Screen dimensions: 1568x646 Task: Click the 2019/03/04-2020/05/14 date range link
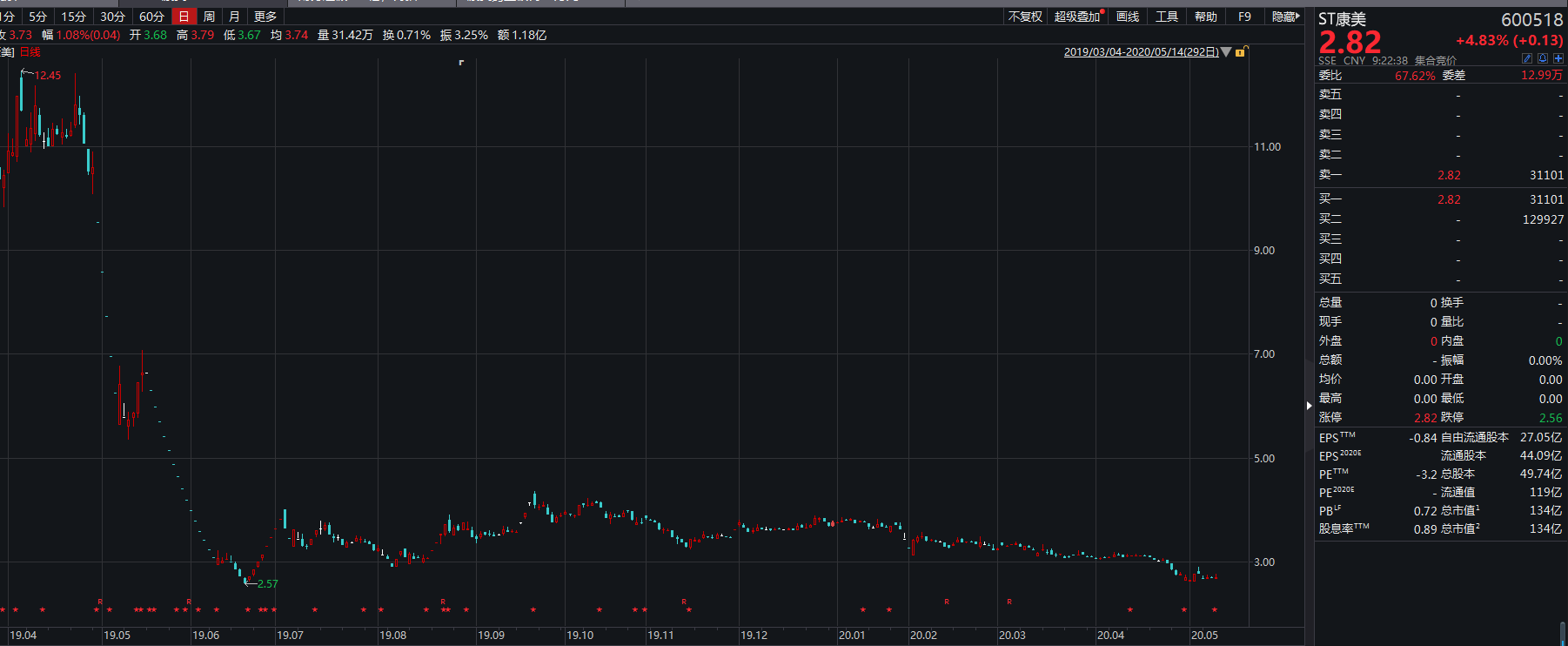(1141, 52)
